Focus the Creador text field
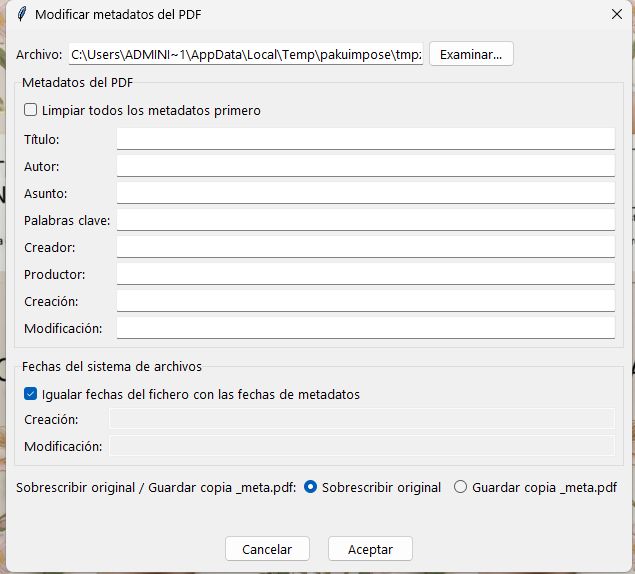The height and width of the screenshot is (574, 635). click(x=366, y=247)
